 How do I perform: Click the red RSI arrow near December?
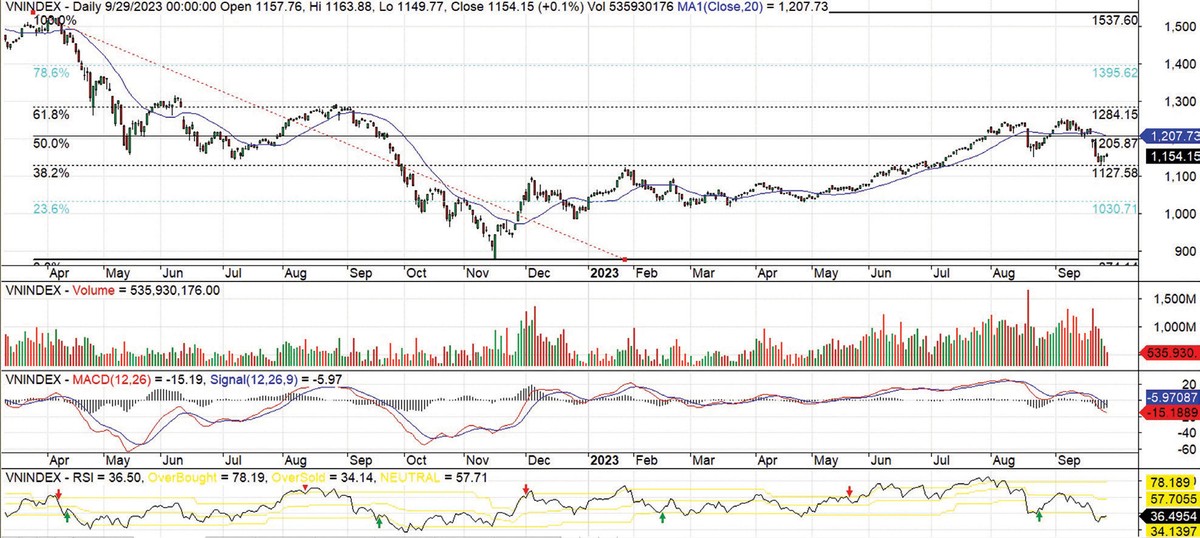click(x=527, y=489)
